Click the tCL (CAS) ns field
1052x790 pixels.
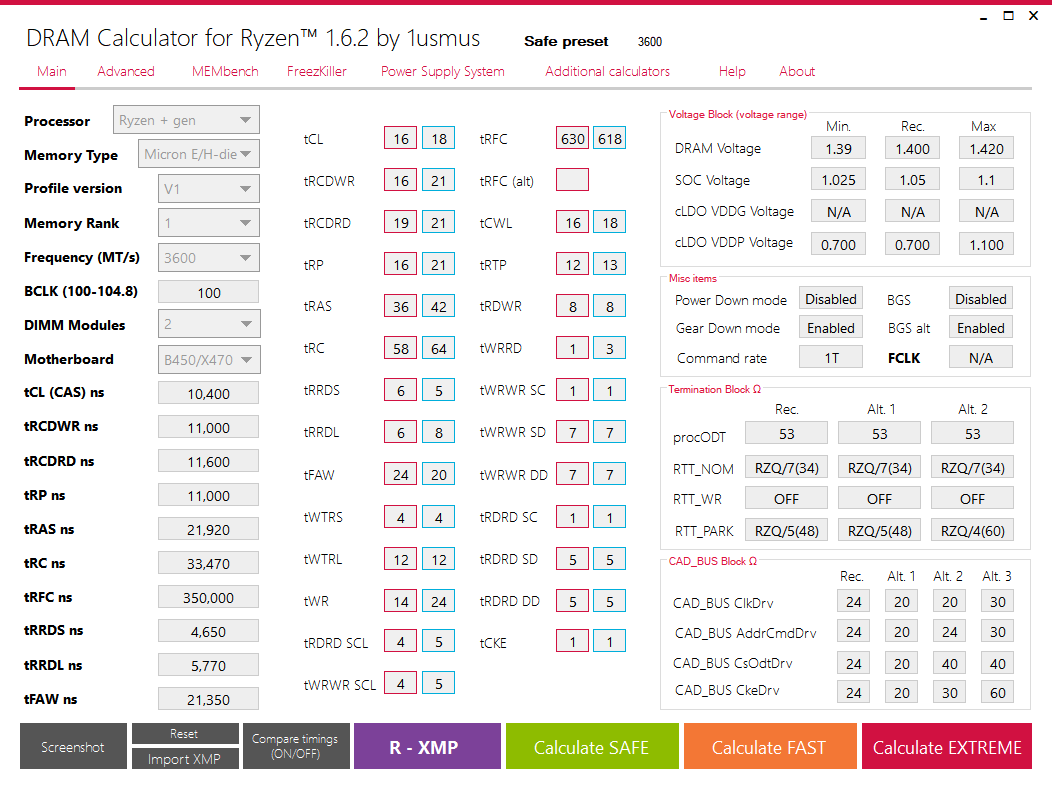coord(209,393)
